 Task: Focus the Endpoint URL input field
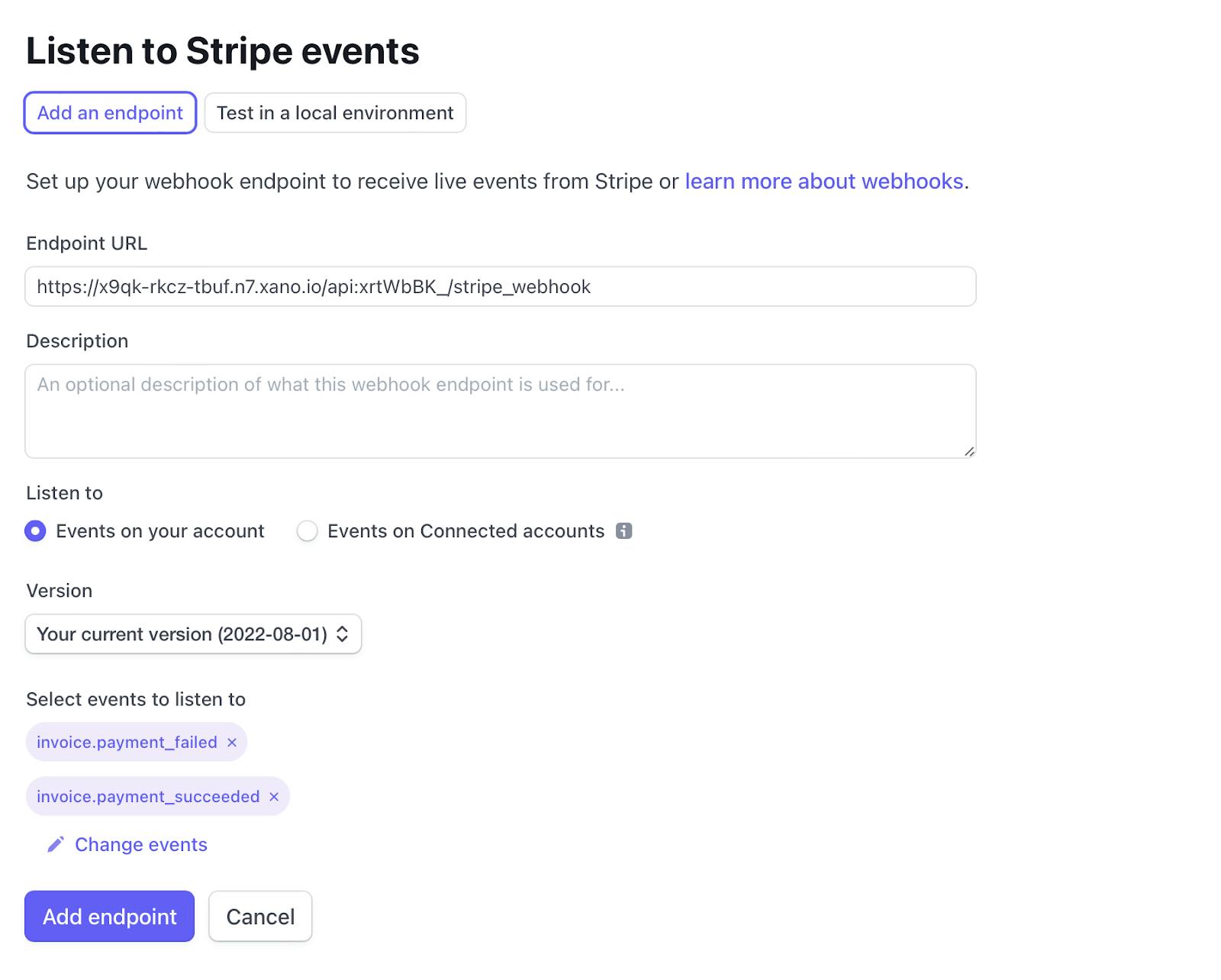[500, 287]
